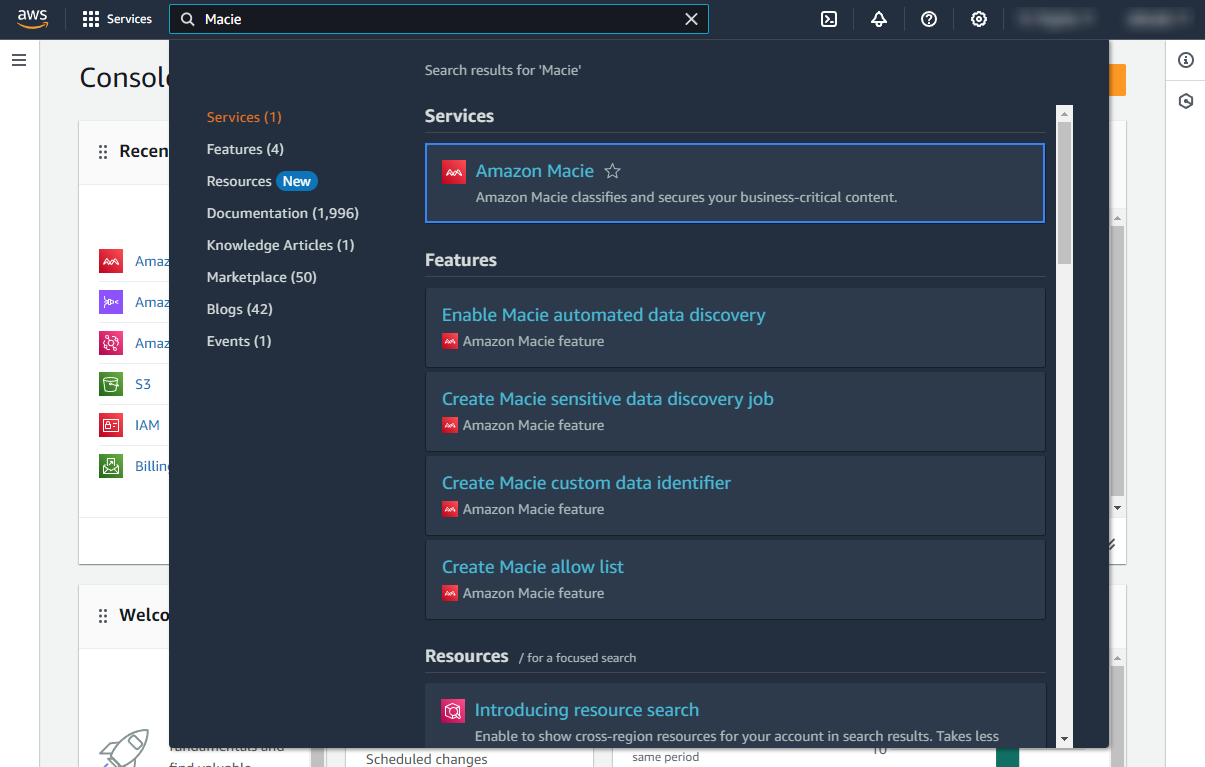The width and height of the screenshot is (1205, 767).
Task: Click Create Macie allow list feature
Action: point(532,567)
